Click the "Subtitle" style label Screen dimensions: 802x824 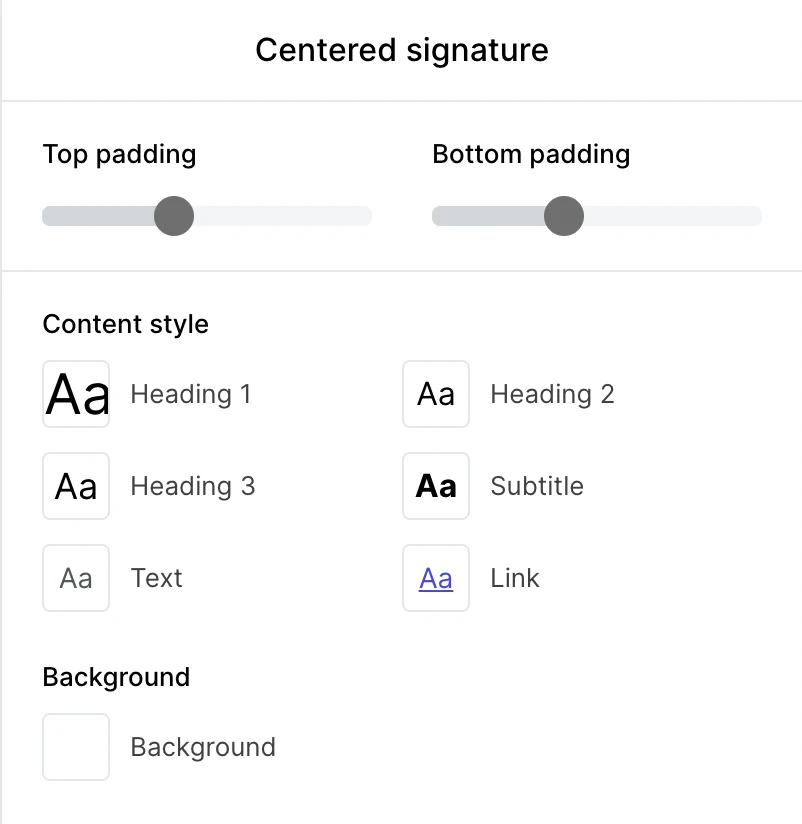point(537,486)
